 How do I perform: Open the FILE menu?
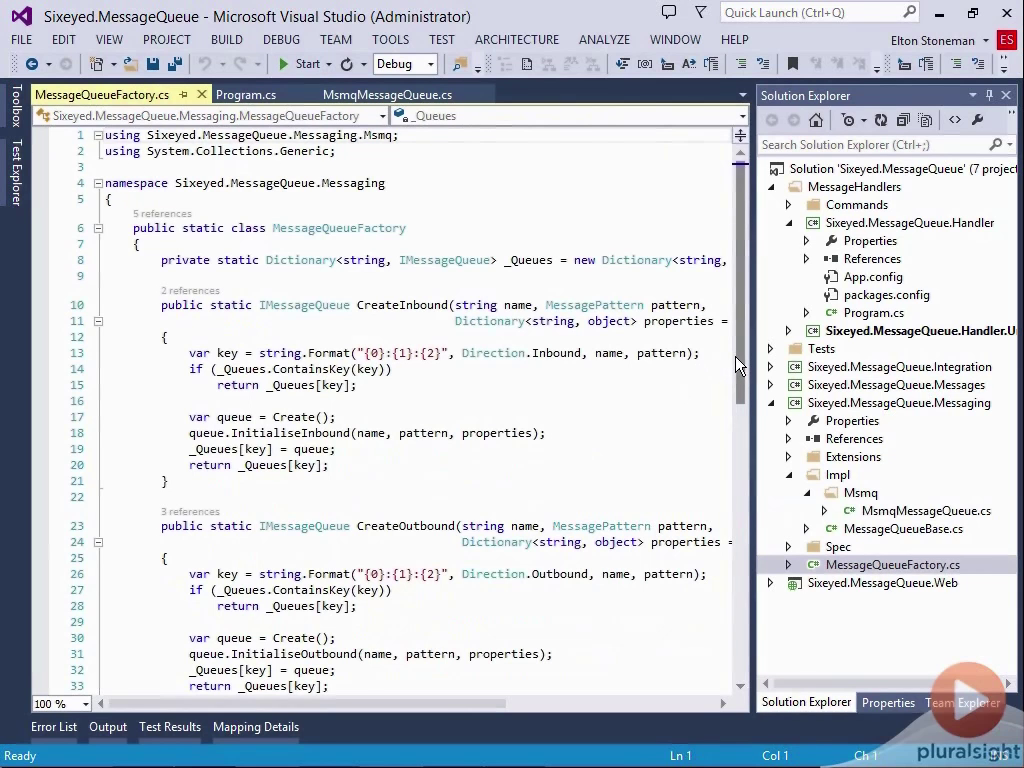pyautogui.click(x=22, y=40)
